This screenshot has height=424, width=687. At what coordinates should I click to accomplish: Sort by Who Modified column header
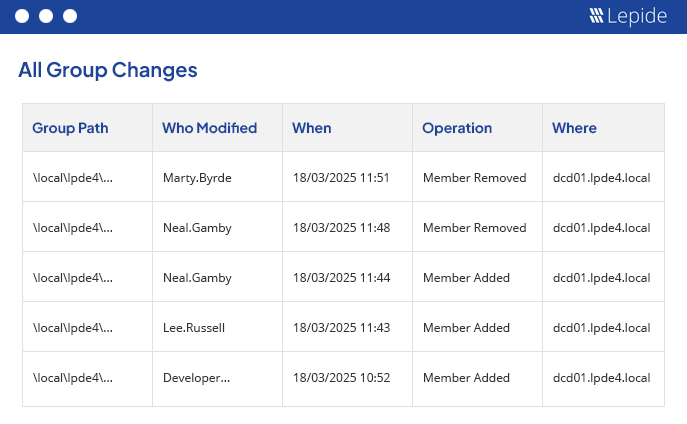coord(209,128)
